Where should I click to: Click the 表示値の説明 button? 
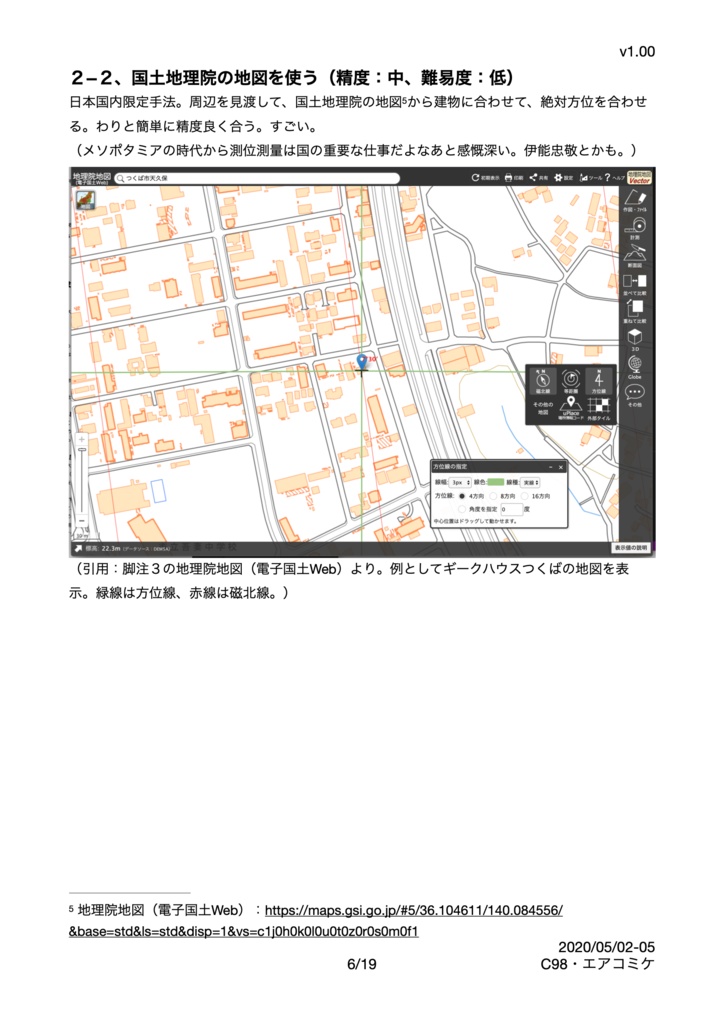coord(631,548)
